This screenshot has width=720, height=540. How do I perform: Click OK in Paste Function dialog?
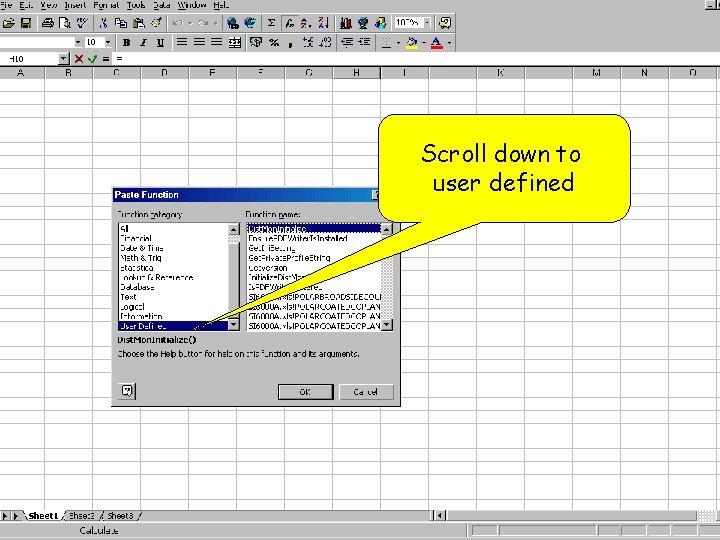[x=305, y=392]
